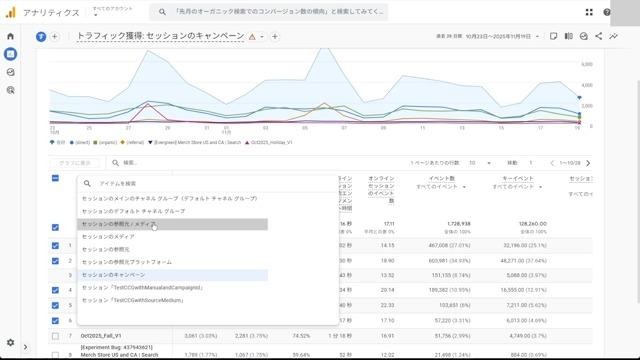Click the go-to-page number field
Screen dimensions: 640x360
[x=531, y=163]
